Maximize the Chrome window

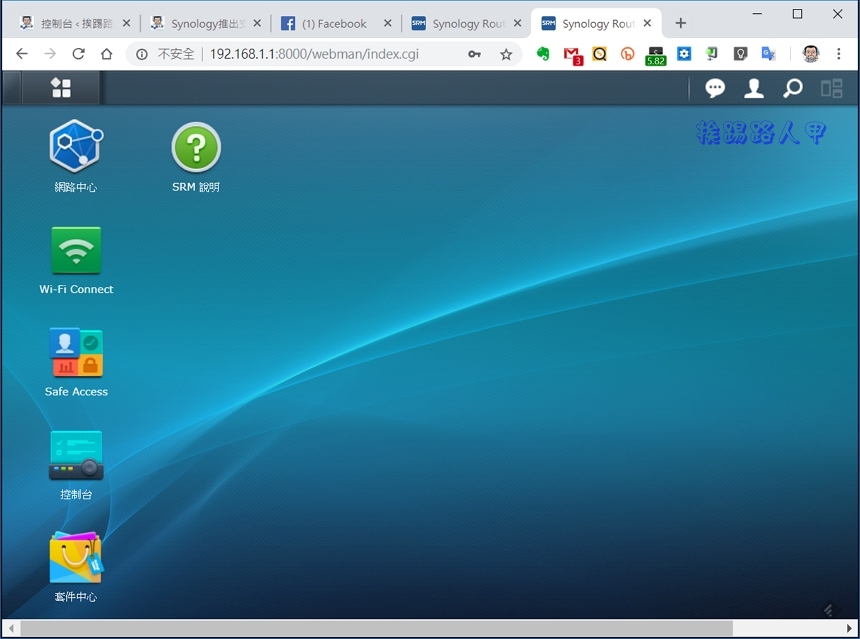tap(797, 14)
